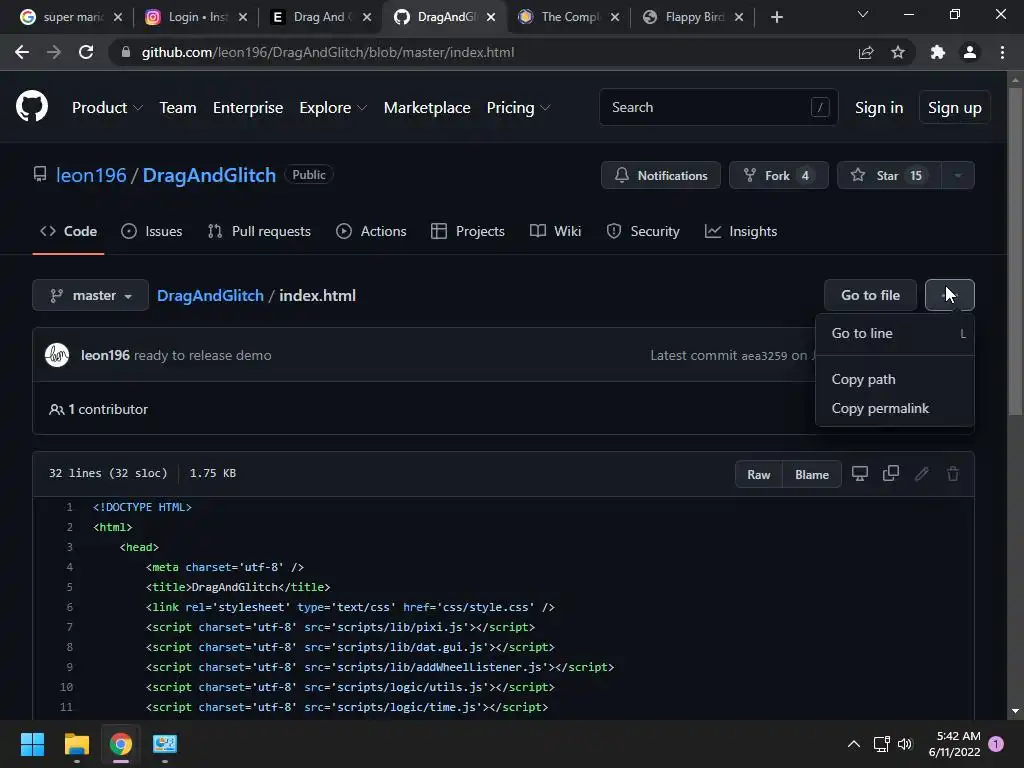Image resolution: width=1024 pixels, height=768 pixels.
Task: Show hidden tray icons chevron
Action: pyautogui.click(x=854, y=744)
